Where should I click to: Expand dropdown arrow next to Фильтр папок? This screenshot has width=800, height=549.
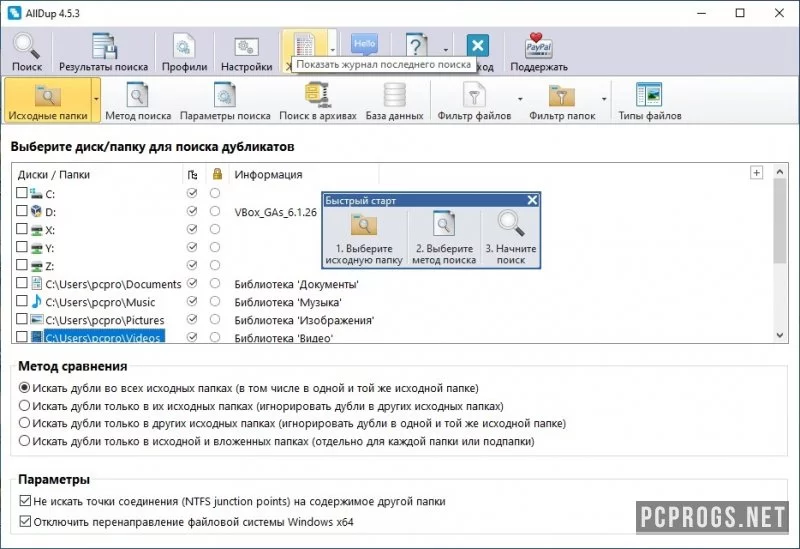(x=604, y=99)
